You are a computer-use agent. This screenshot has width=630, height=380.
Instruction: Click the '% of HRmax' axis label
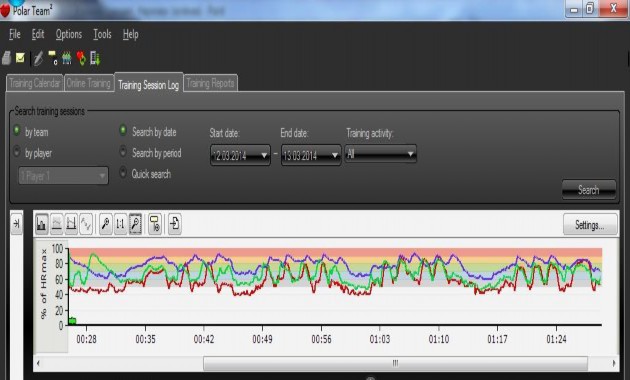click(x=43, y=284)
